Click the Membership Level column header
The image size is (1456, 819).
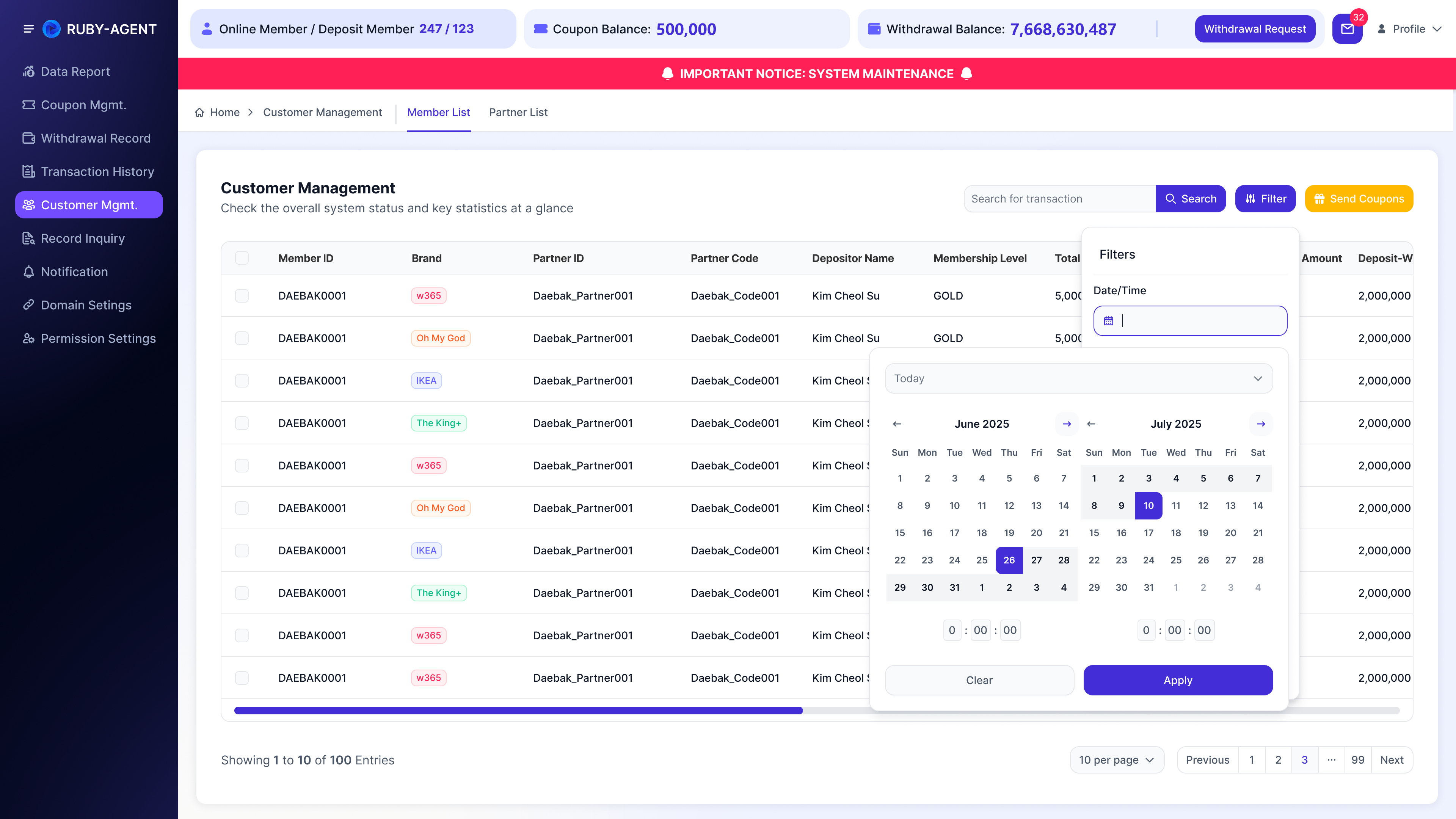[979, 258]
